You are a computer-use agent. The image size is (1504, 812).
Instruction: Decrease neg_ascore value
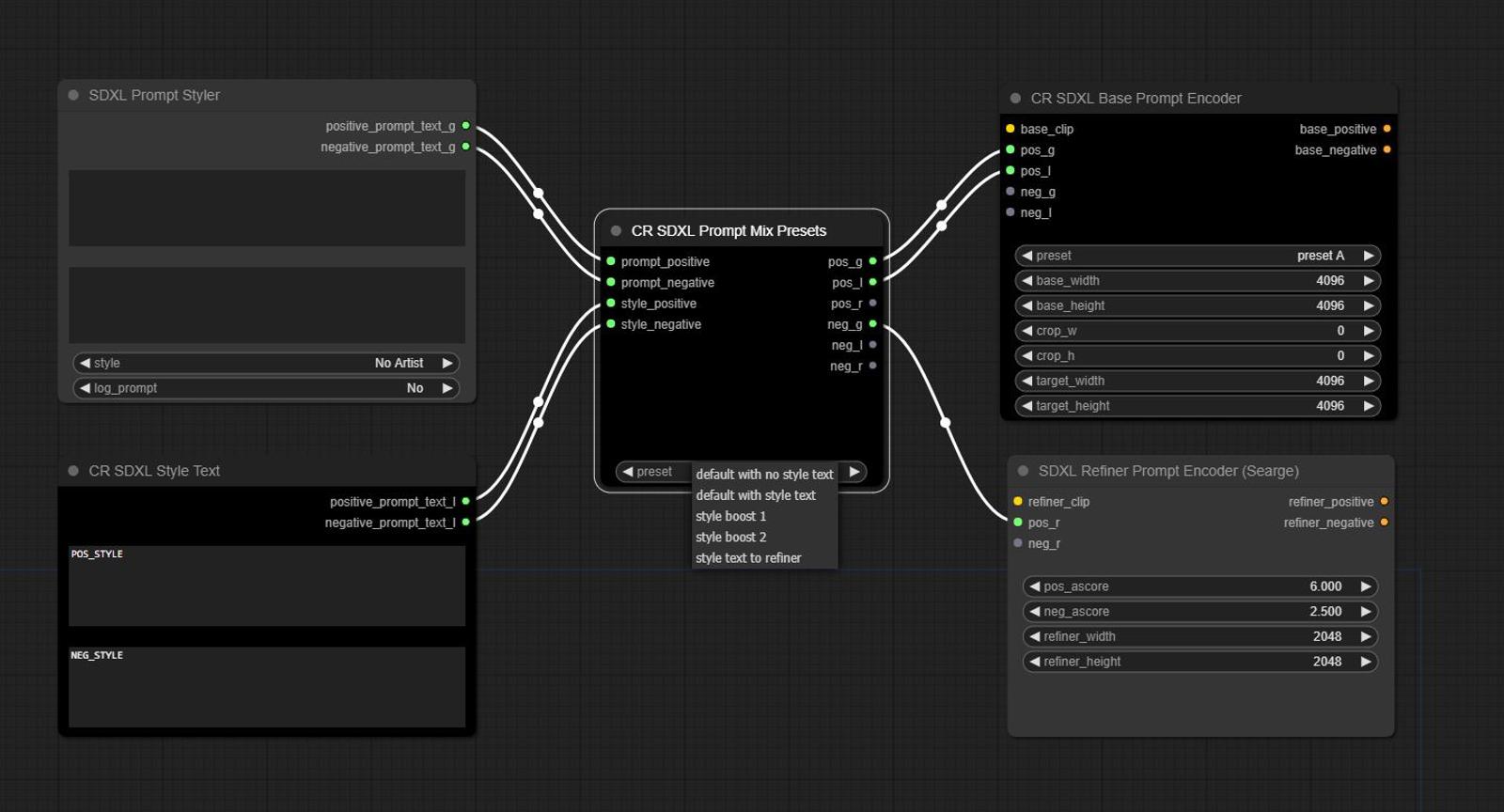coord(1034,611)
